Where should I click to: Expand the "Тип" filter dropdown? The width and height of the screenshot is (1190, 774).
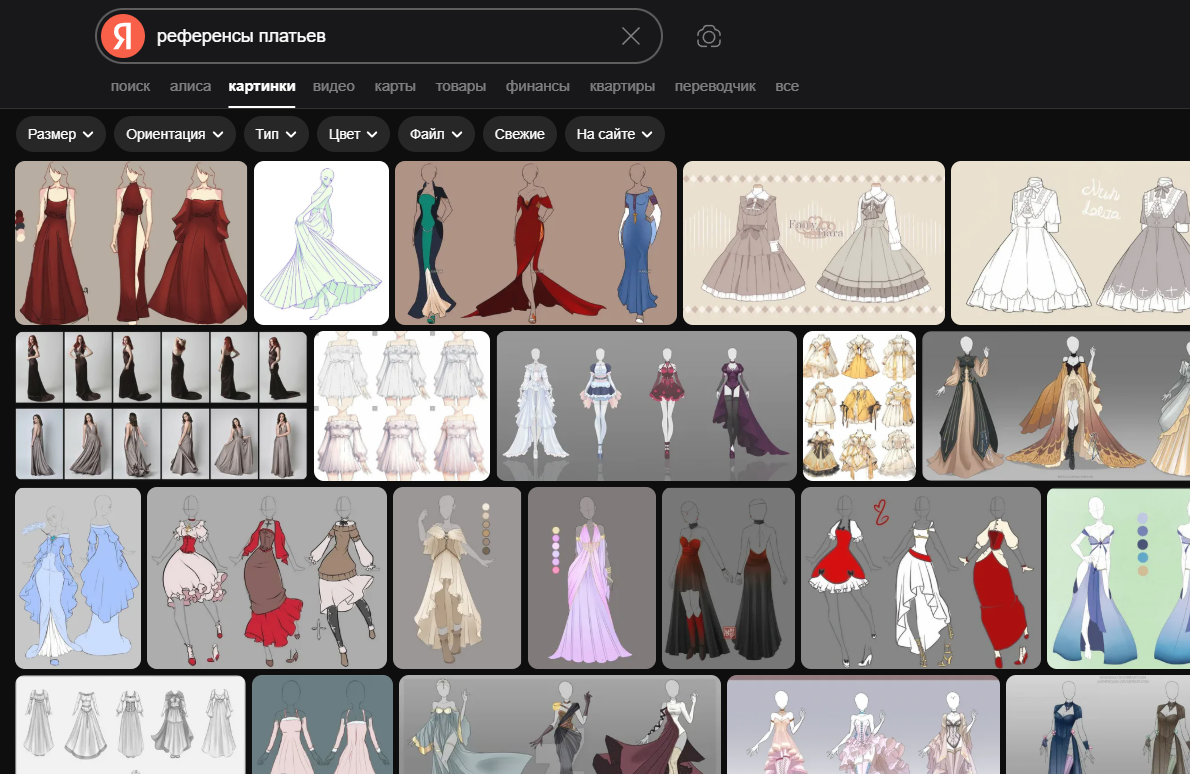[x=277, y=134]
